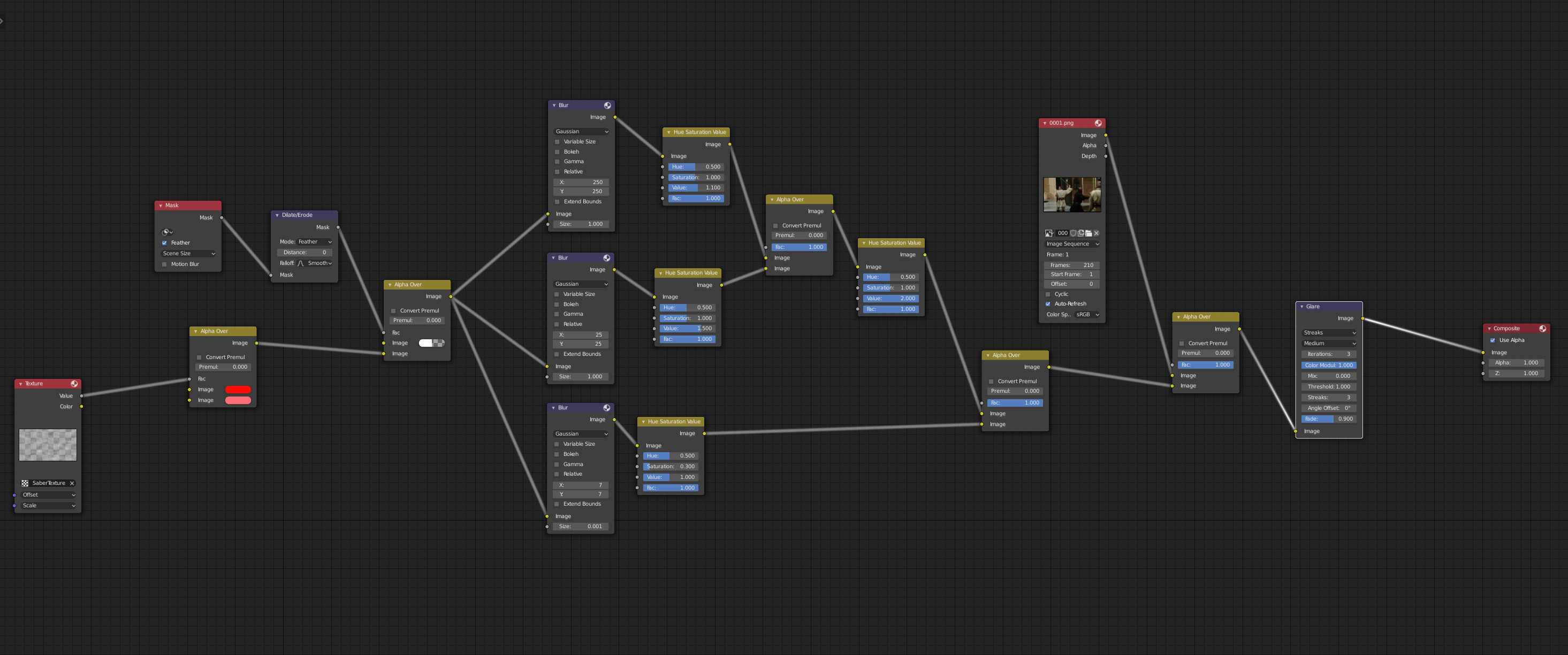Screen dimensions: 1568x655
Task: Click Image output socket of 0001.png node
Action: point(1106,135)
